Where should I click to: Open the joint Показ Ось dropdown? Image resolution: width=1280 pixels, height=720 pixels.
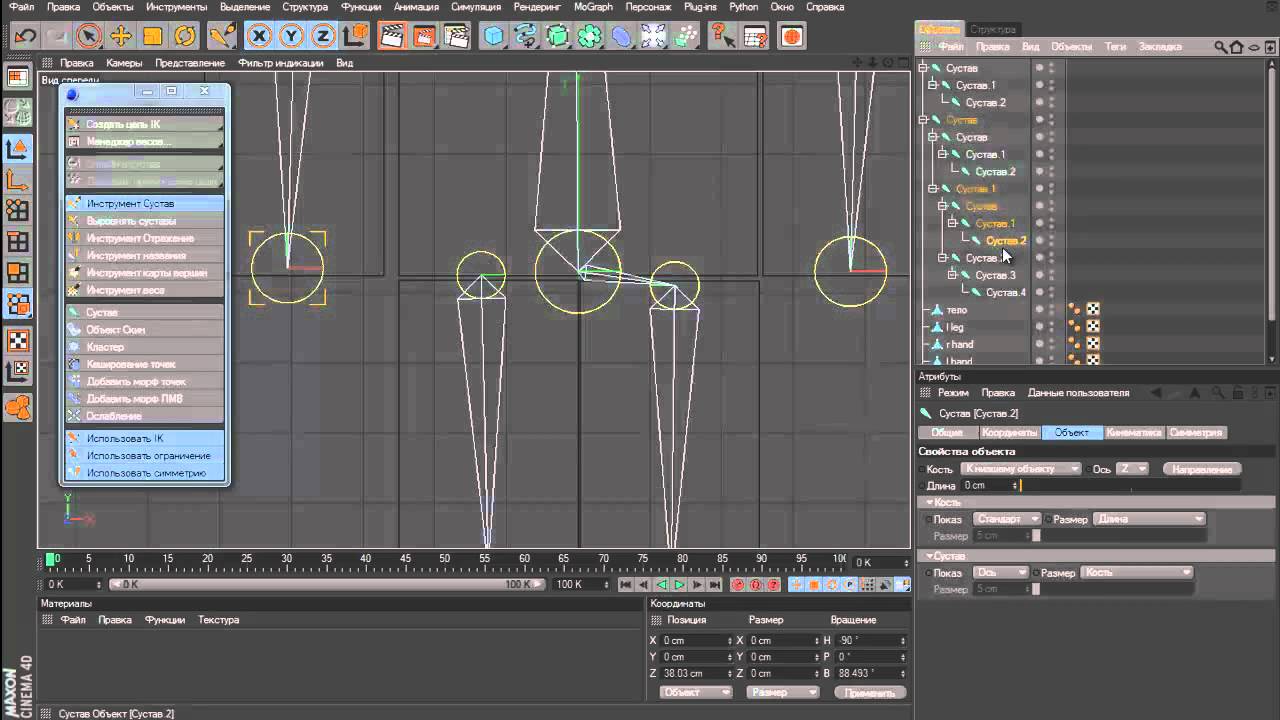click(x=1000, y=573)
